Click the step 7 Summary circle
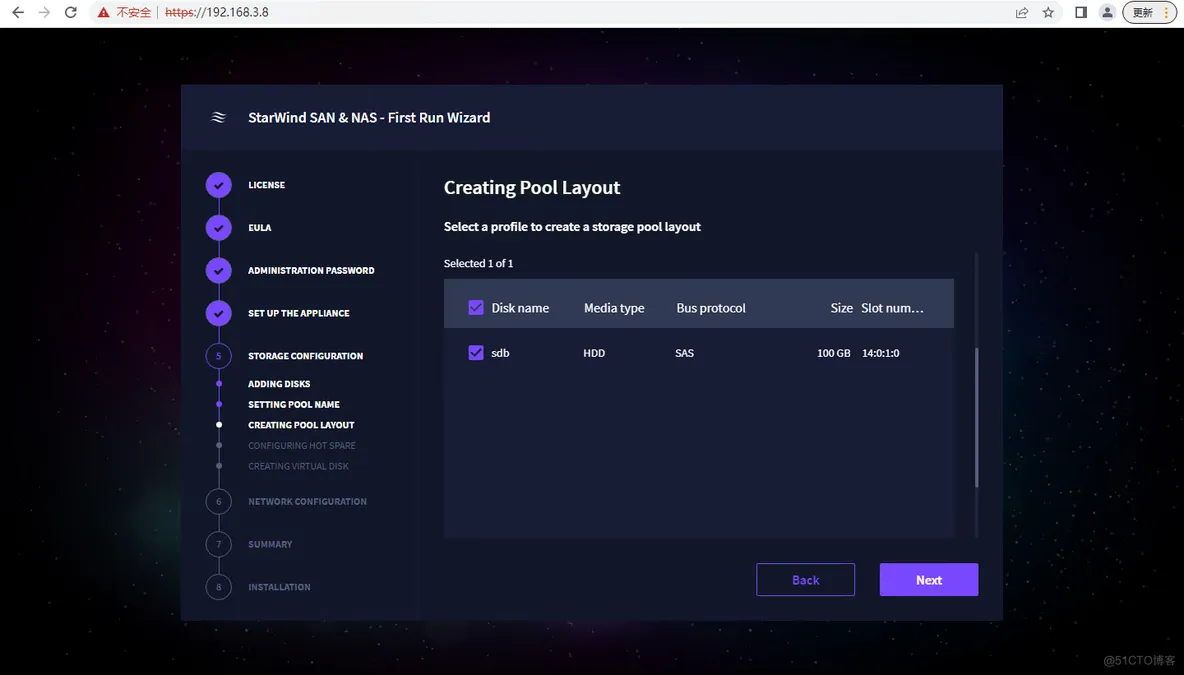The height and width of the screenshot is (675, 1184). click(x=219, y=544)
